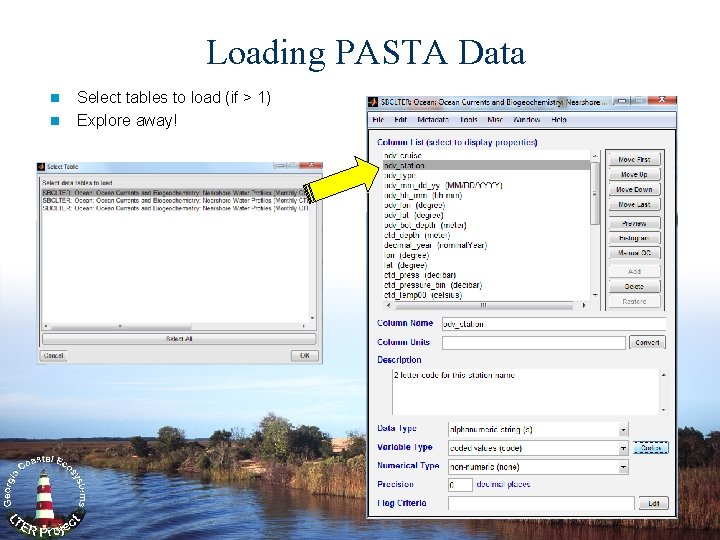The image size is (720, 540).
Task: Click the Move Down button
Action: pos(634,189)
